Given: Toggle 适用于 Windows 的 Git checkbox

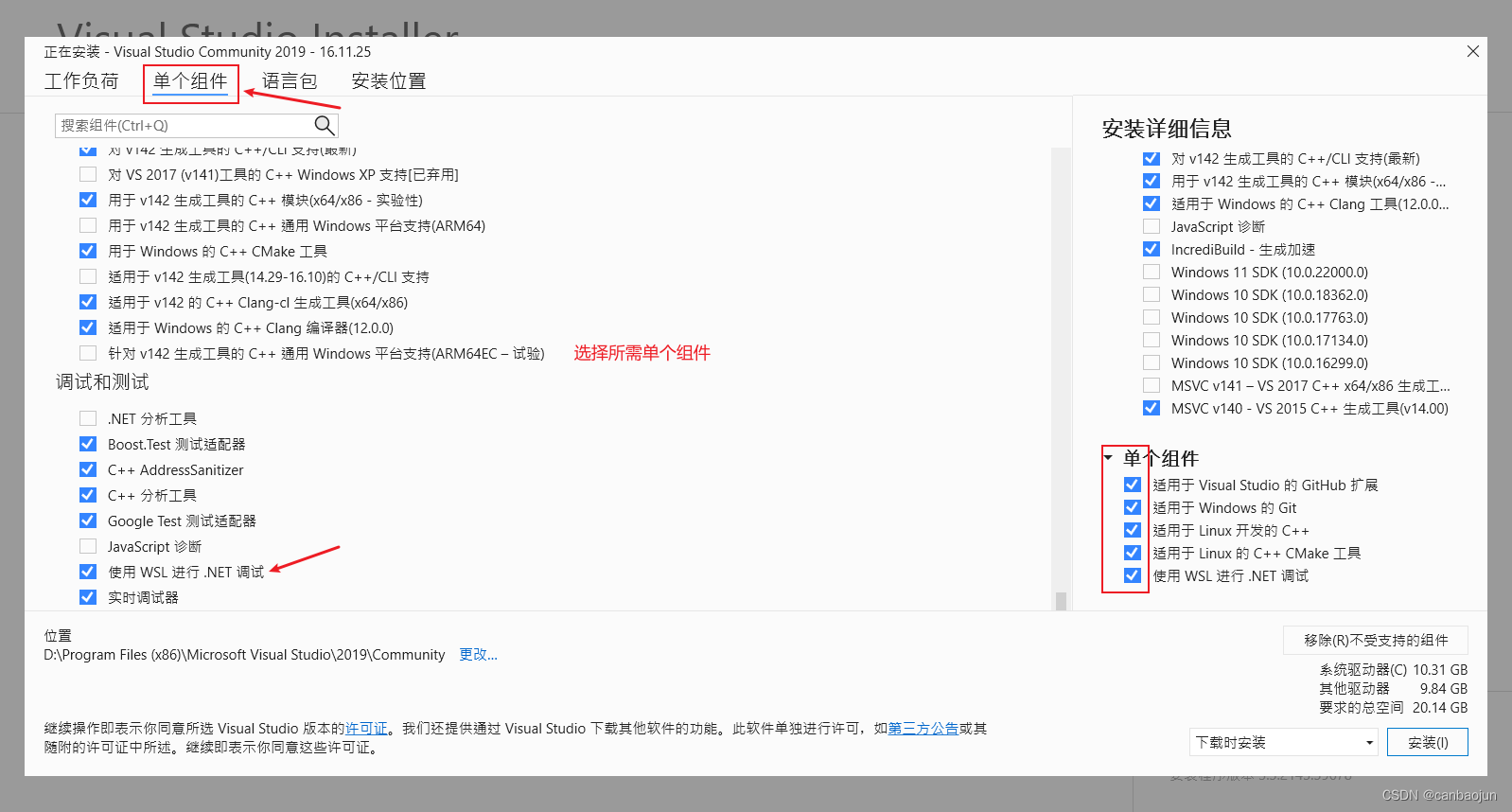Looking at the screenshot, I should (1133, 507).
